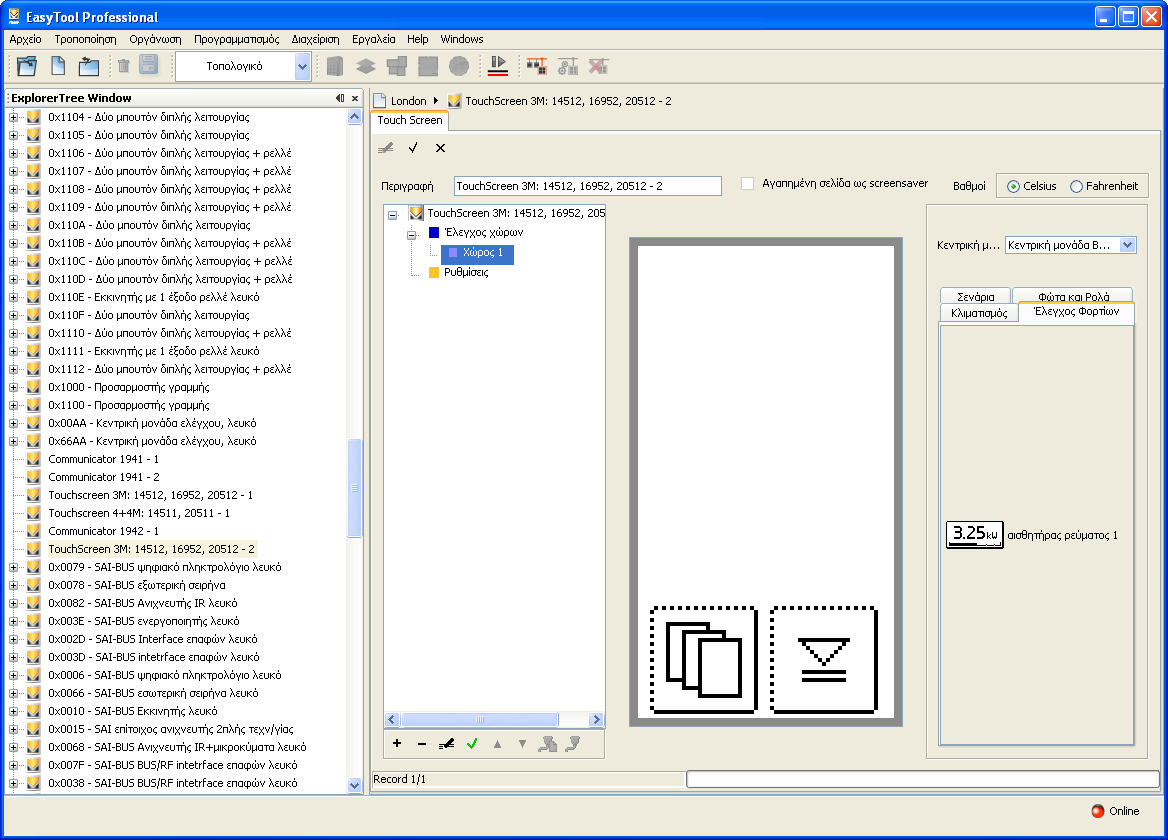
Task: Open the Windows menu
Action: click(x=462, y=39)
